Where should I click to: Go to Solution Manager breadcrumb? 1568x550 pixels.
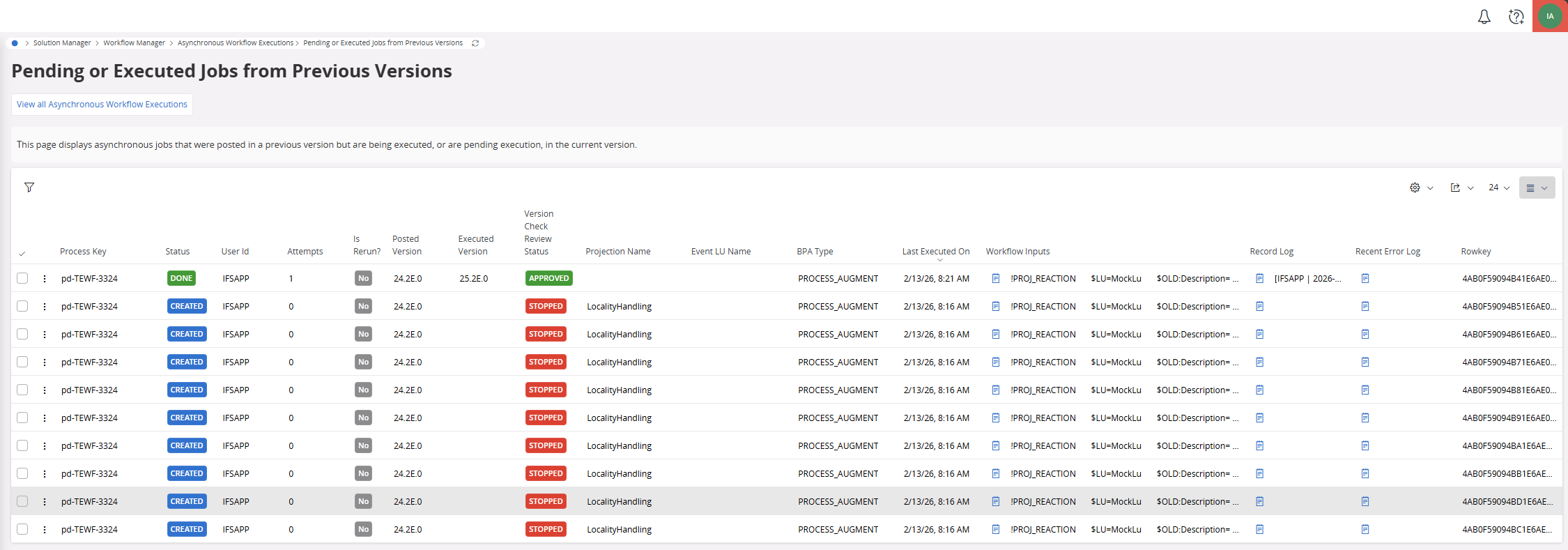62,43
